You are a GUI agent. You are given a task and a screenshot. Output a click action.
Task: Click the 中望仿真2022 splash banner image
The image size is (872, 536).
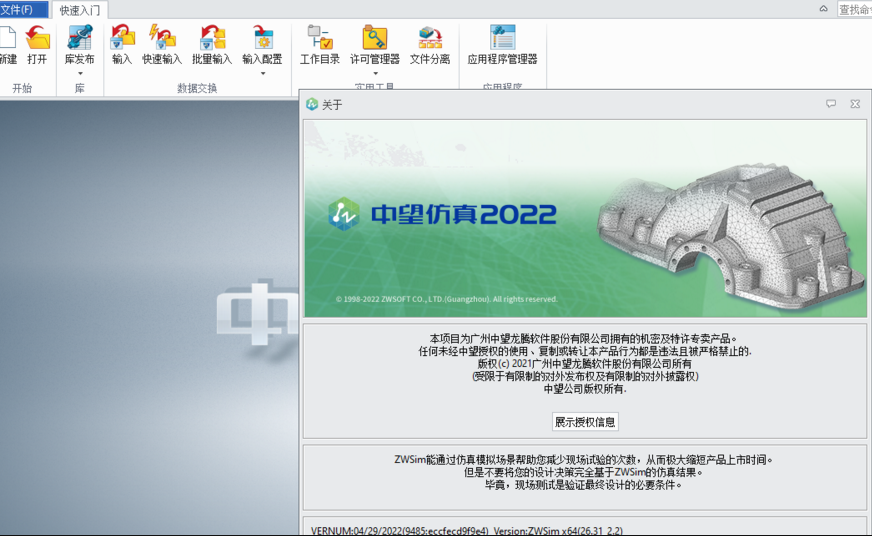coord(585,219)
